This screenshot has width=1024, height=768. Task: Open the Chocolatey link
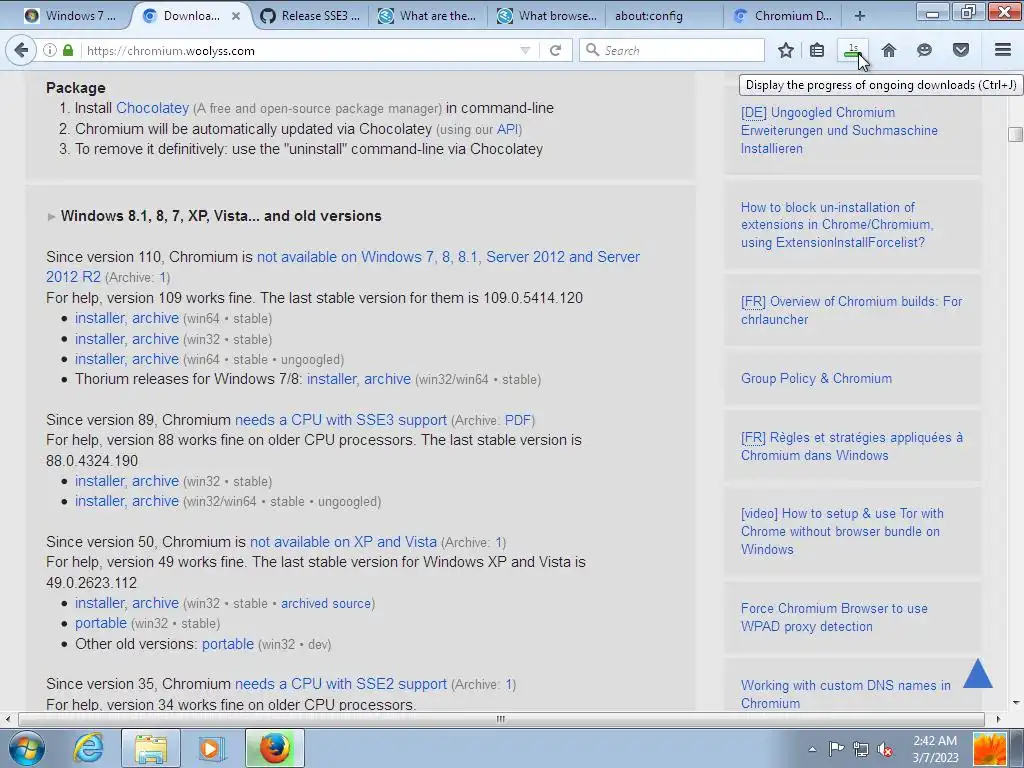[152, 108]
